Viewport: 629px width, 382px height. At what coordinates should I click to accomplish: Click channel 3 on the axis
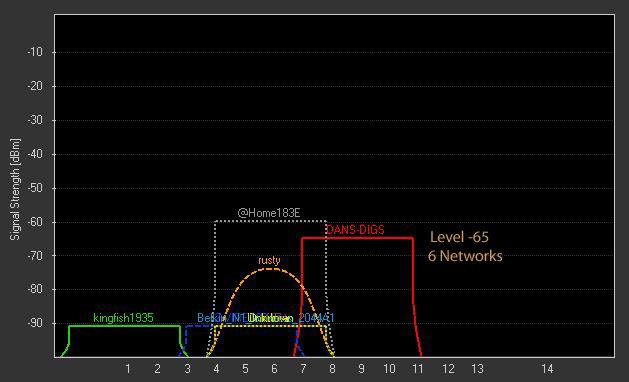click(187, 368)
